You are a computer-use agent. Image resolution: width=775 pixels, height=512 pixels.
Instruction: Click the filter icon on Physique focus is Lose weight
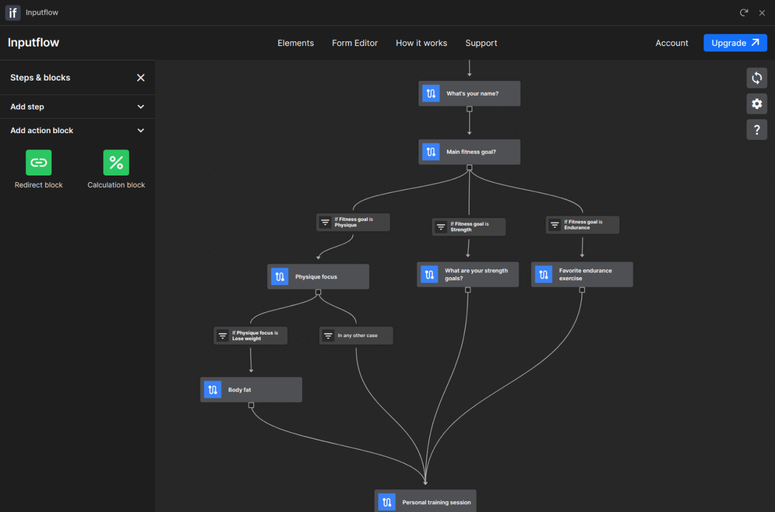222,336
